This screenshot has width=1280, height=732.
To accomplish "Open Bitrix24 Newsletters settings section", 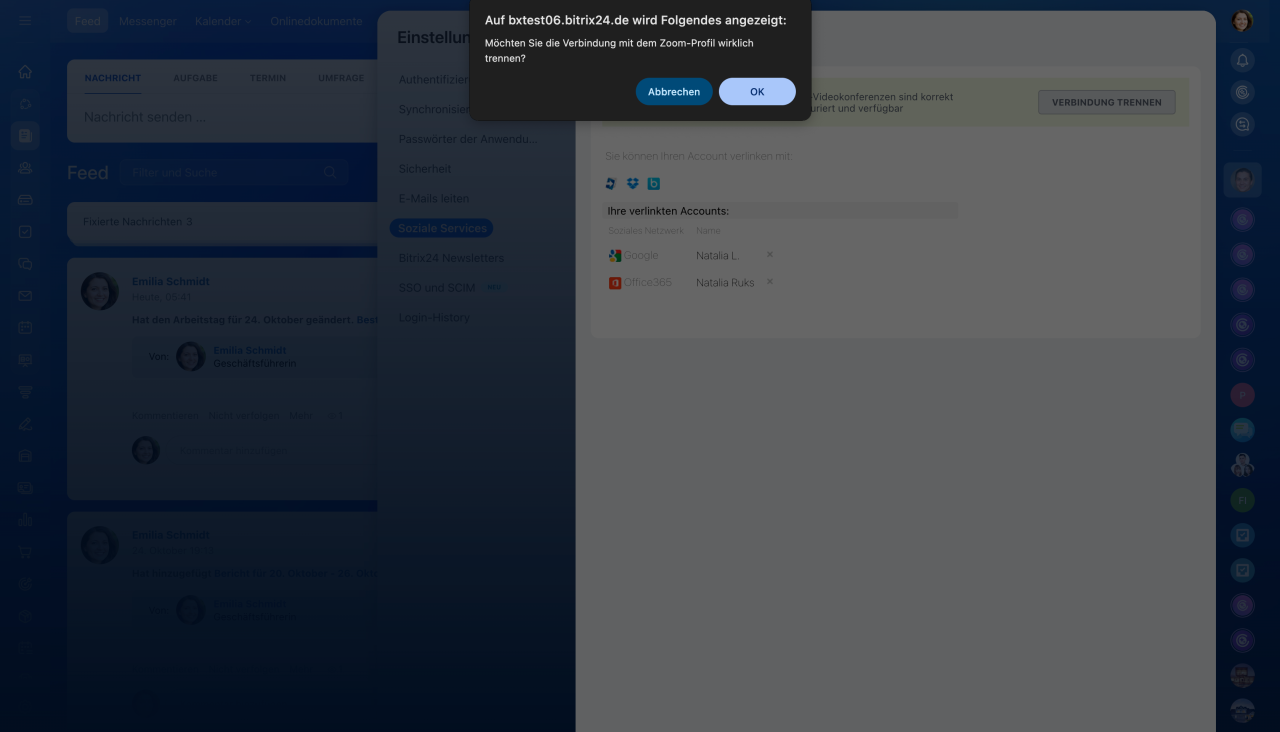I will (x=451, y=258).
